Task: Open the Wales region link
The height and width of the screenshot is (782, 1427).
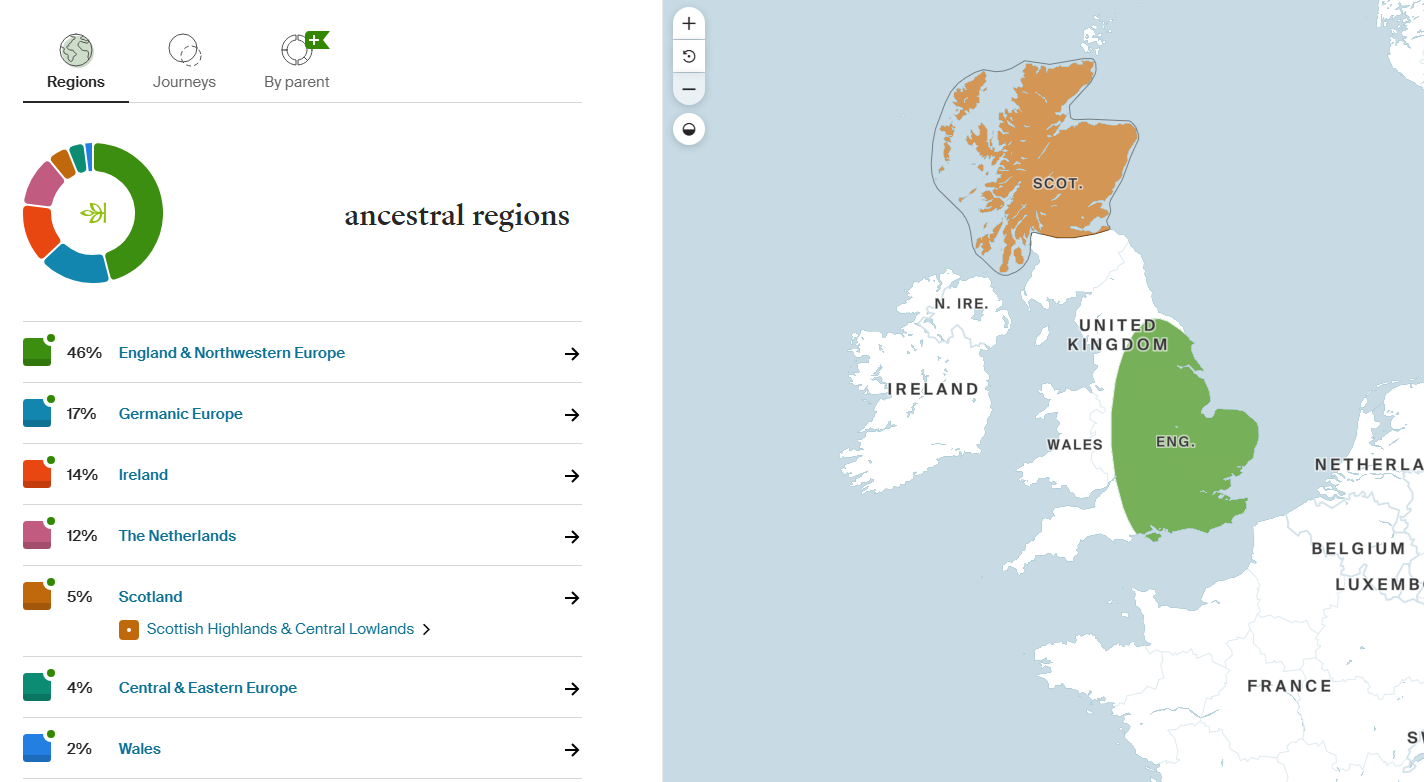Action: pyautogui.click(x=140, y=749)
